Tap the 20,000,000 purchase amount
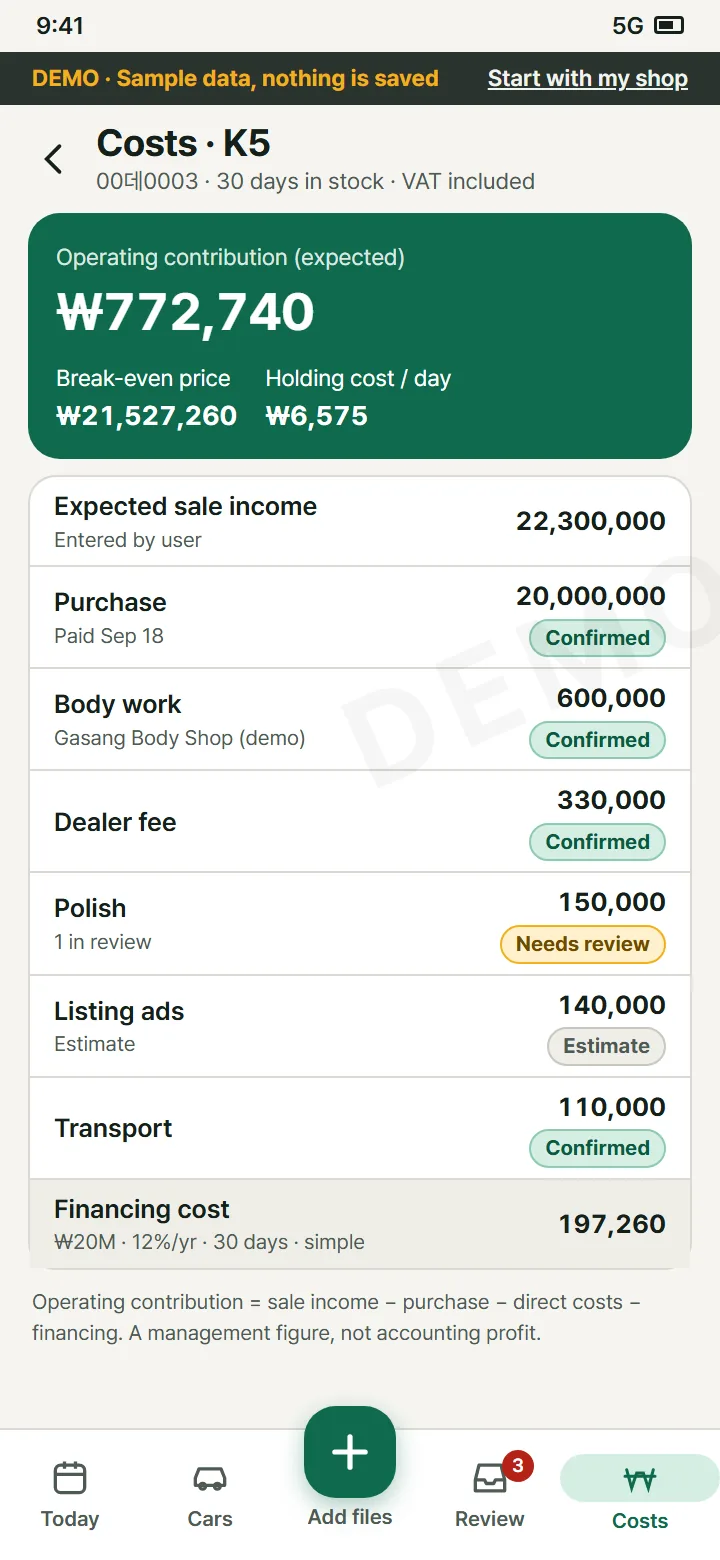Viewport: 720px width, 1560px height. [x=591, y=596]
